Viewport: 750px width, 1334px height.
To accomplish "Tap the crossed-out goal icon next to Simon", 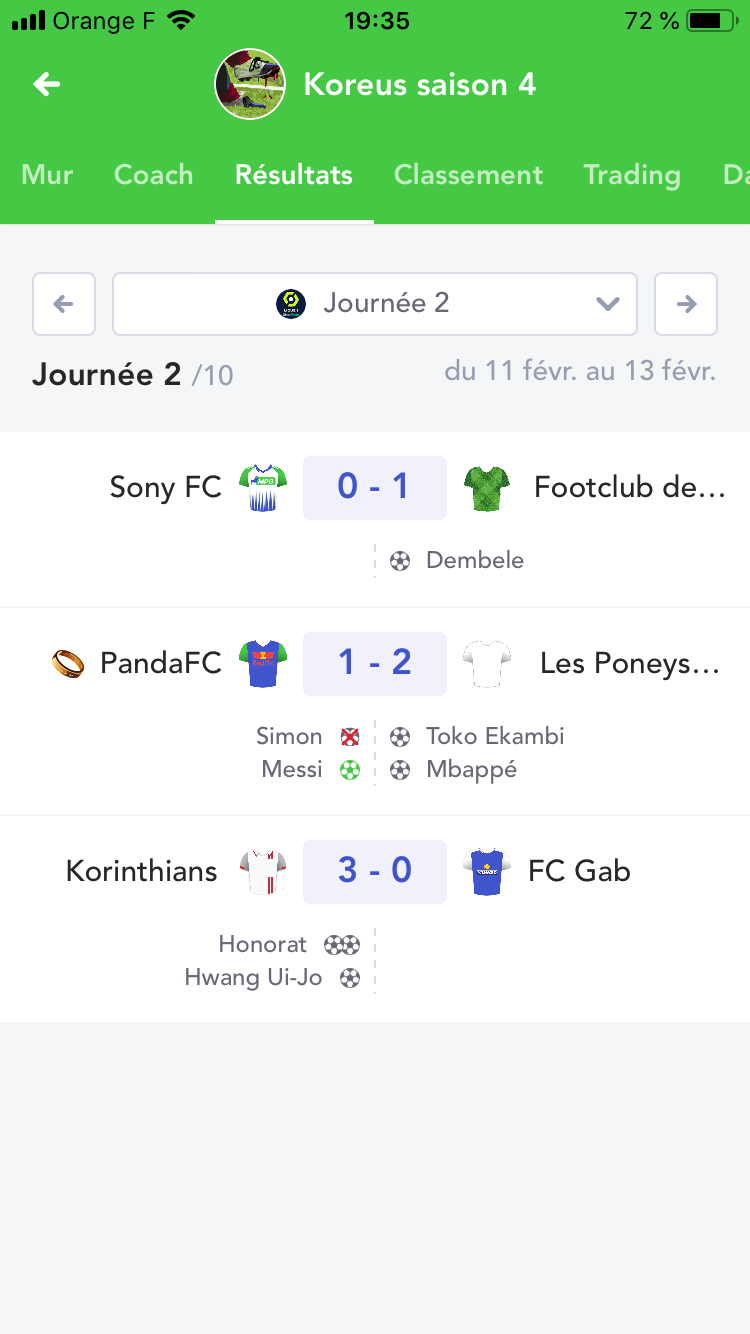I will 350,737.
